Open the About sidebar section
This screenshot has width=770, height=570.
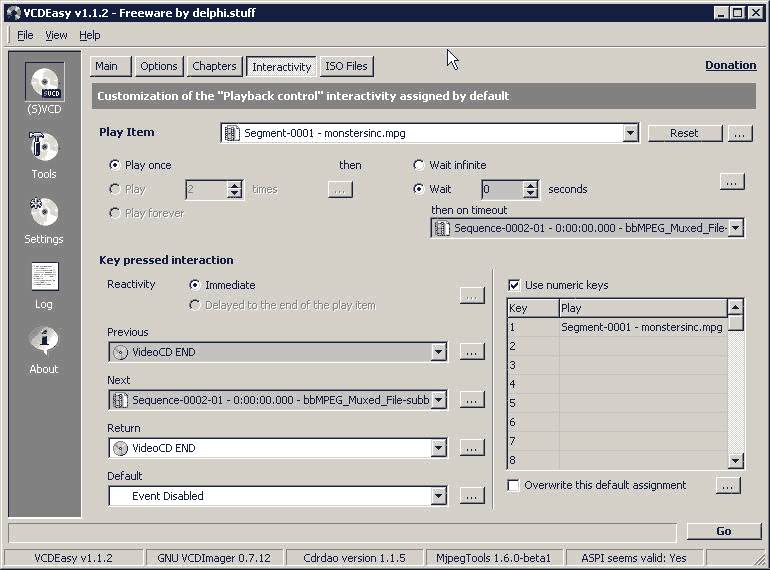44,351
